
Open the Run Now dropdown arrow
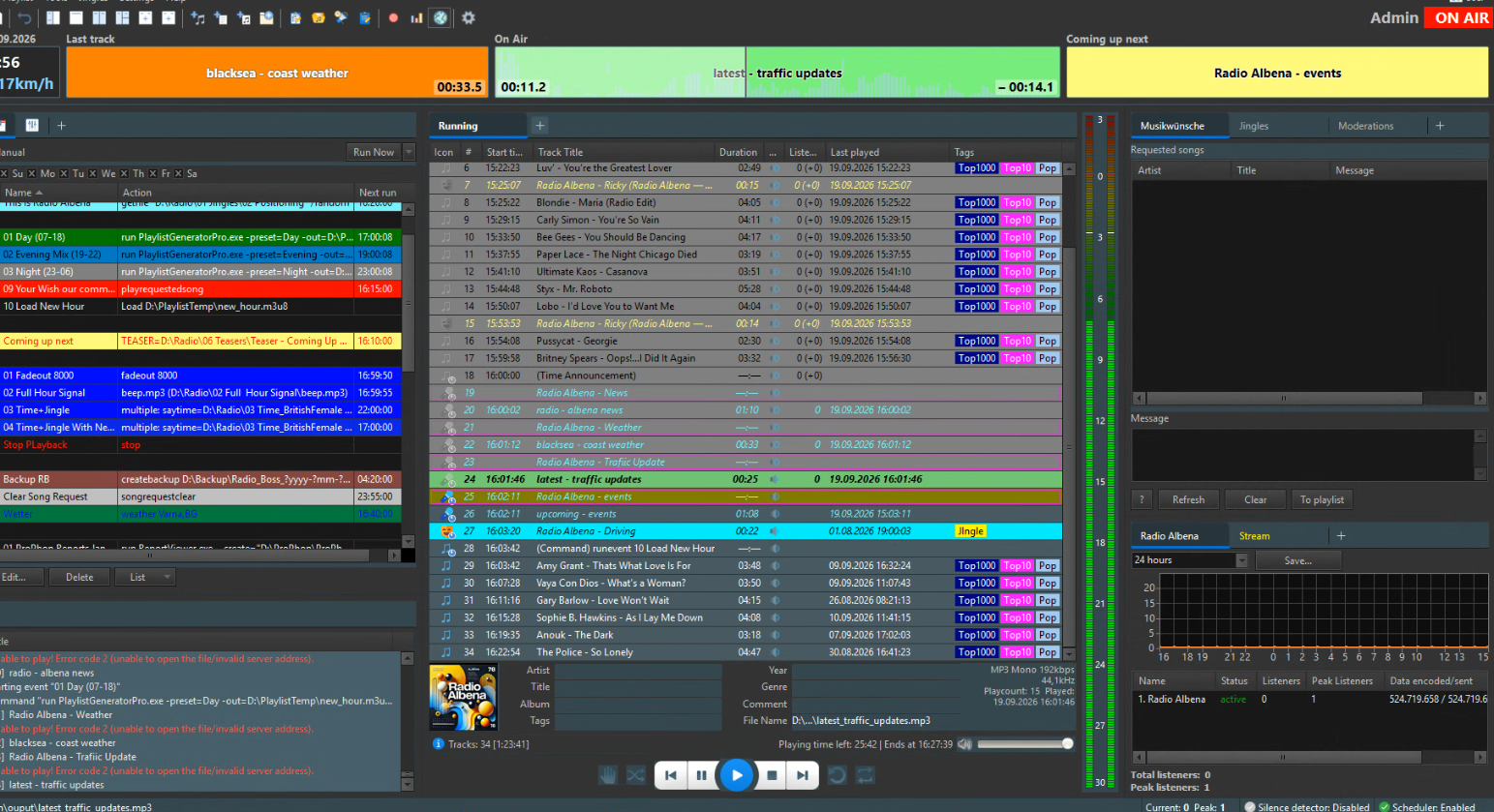coord(409,152)
